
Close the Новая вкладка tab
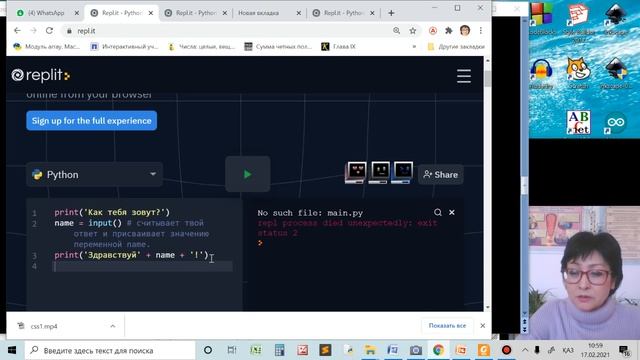click(x=298, y=13)
